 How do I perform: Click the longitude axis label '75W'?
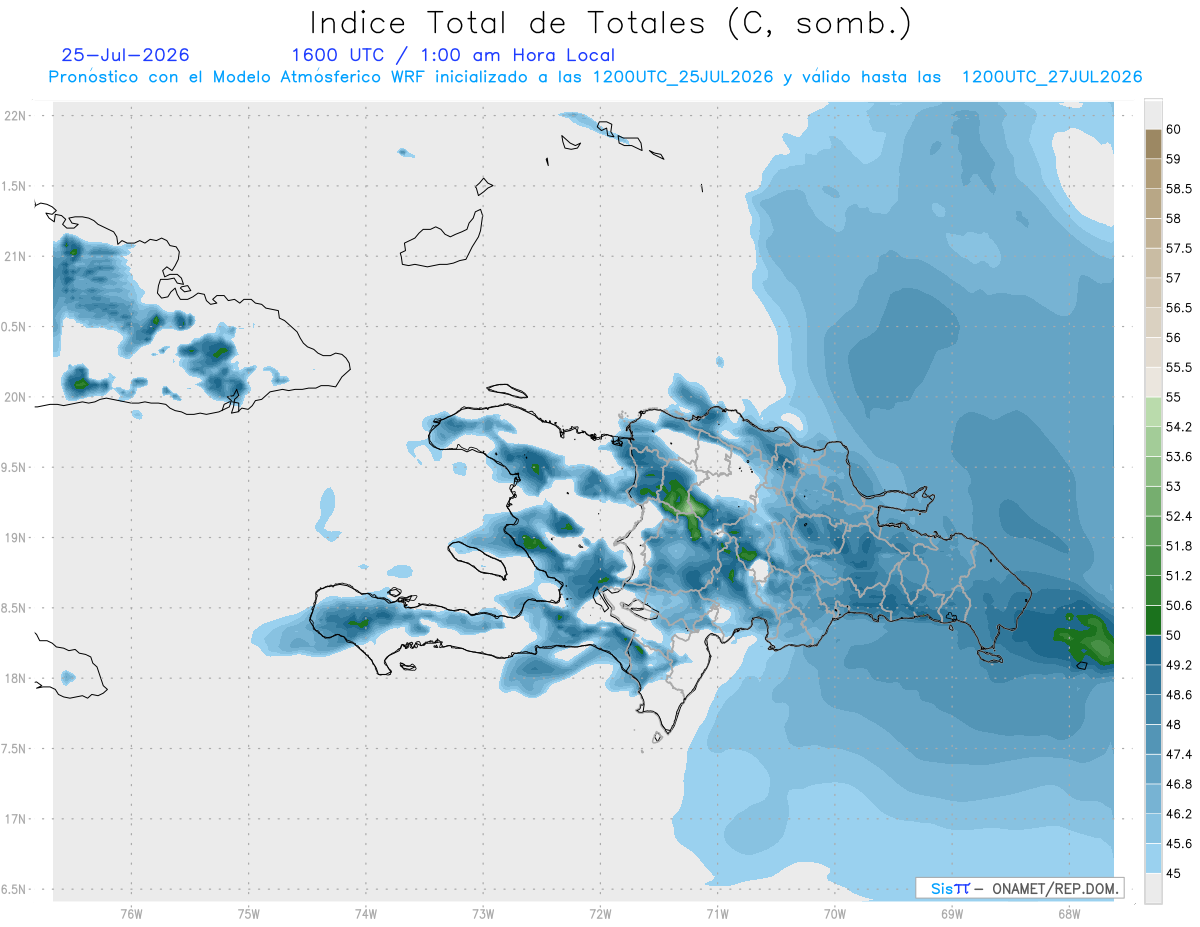pyautogui.click(x=248, y=914)
